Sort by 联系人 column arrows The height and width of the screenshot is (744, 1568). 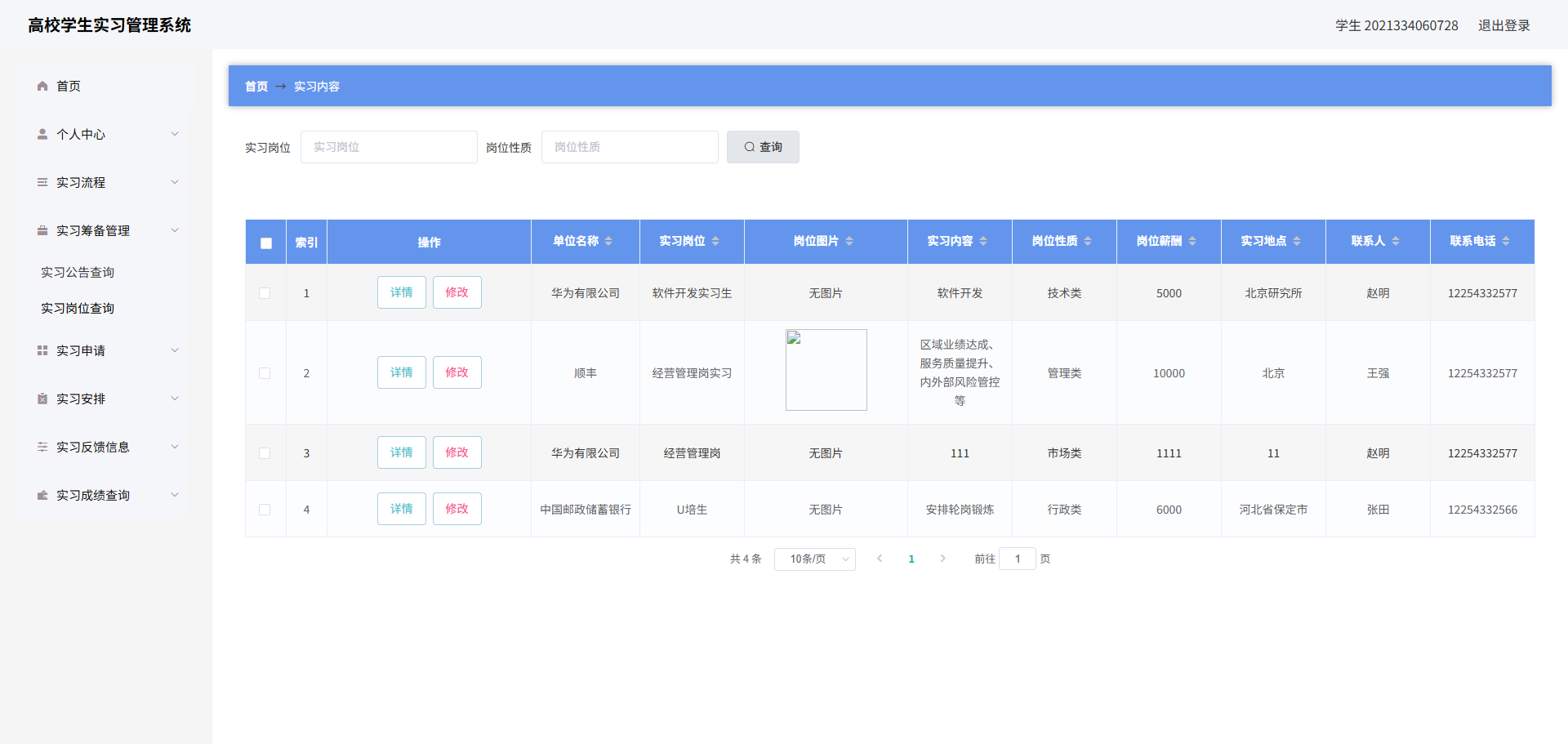[1396, 241]
